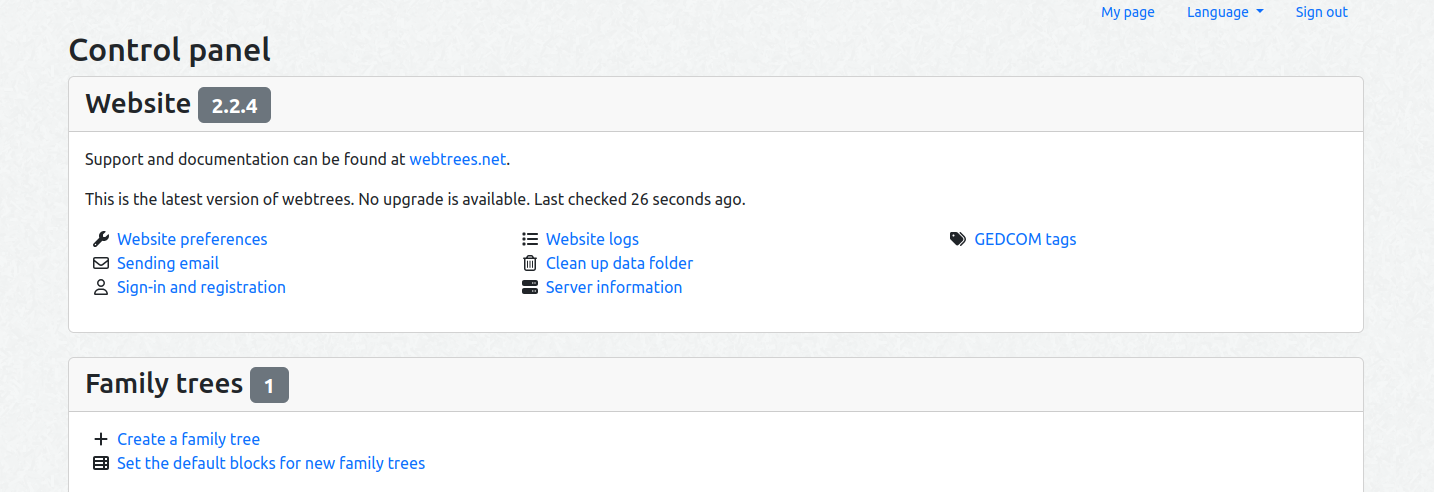Click the wrench icon beside Website preferences
This screenshot has height=492, width=1434.
100,239
